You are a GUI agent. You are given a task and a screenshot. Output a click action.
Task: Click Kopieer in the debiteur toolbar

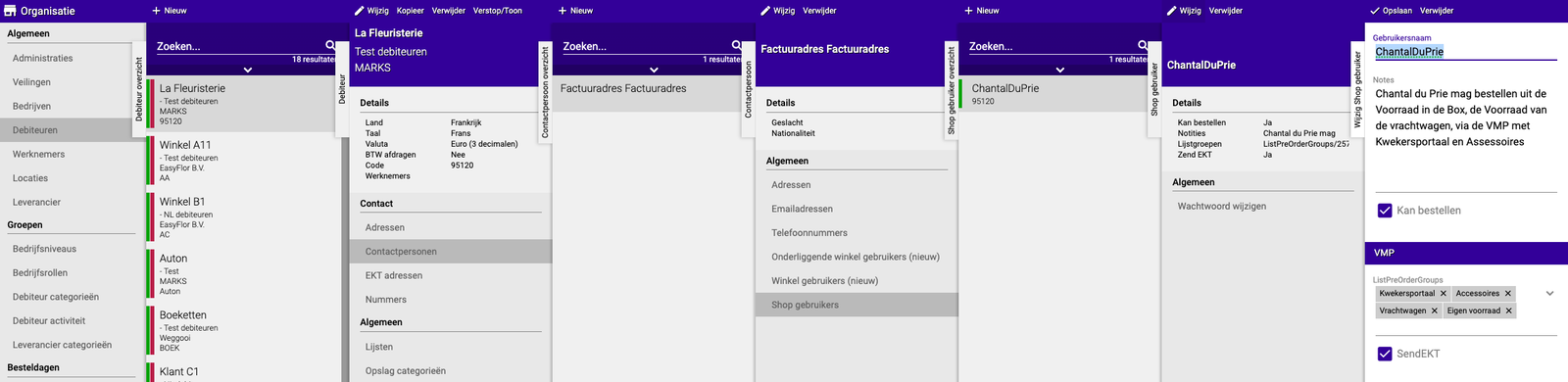click(411, 11)
